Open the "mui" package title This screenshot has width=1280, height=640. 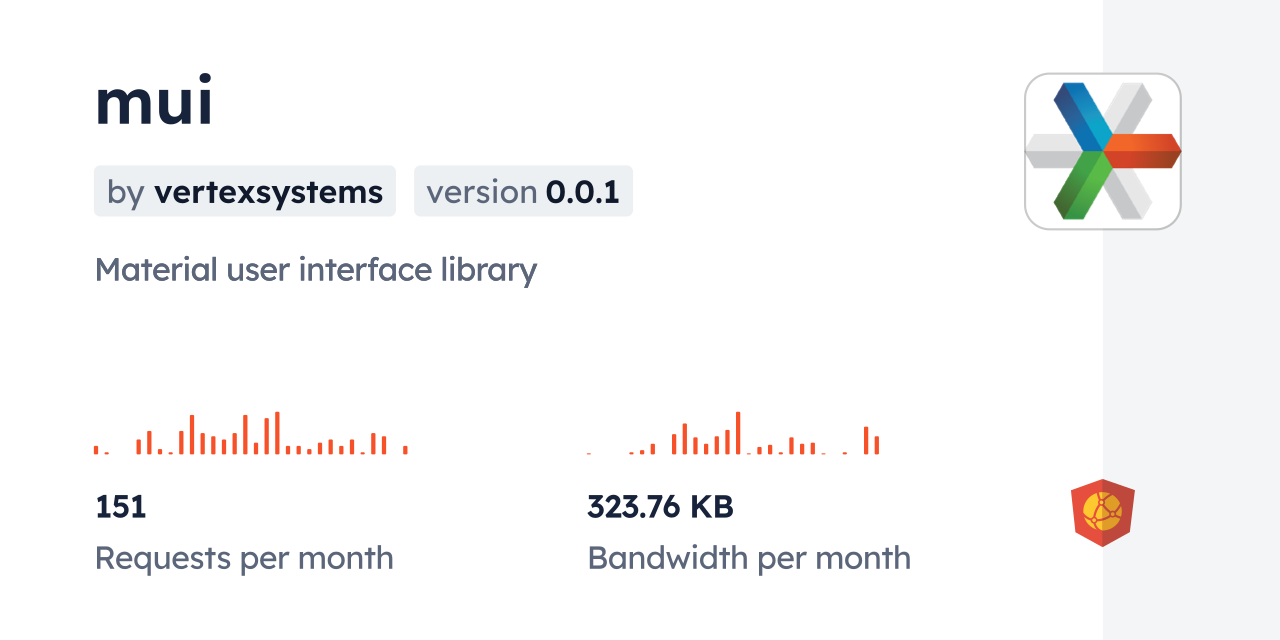tap(154, 102)
